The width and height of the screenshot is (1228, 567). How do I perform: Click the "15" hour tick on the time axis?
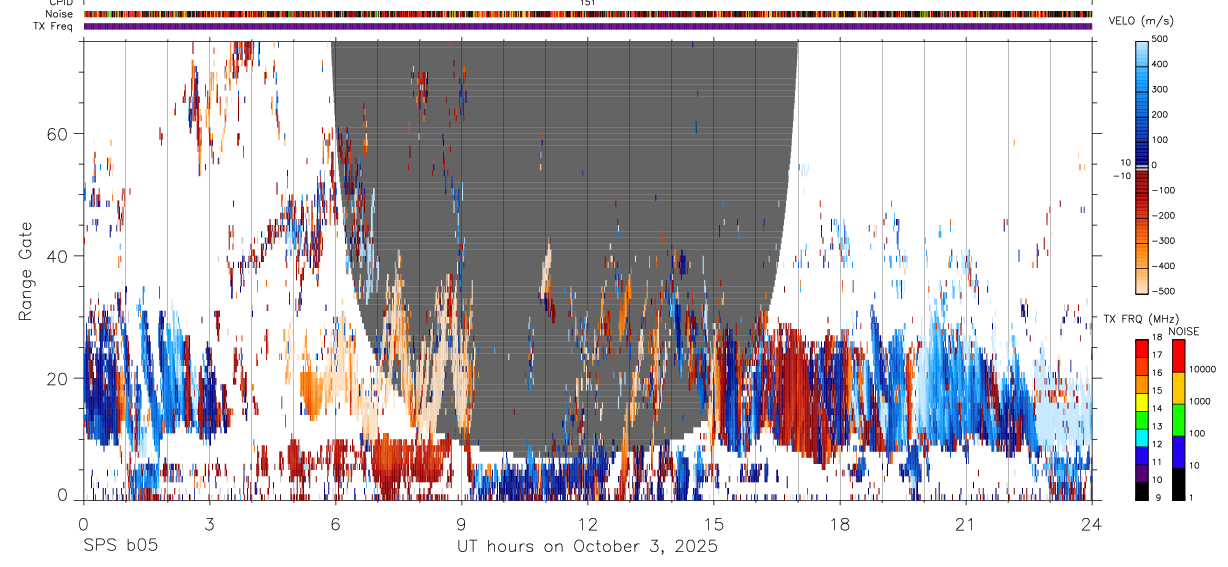point(714,523)
